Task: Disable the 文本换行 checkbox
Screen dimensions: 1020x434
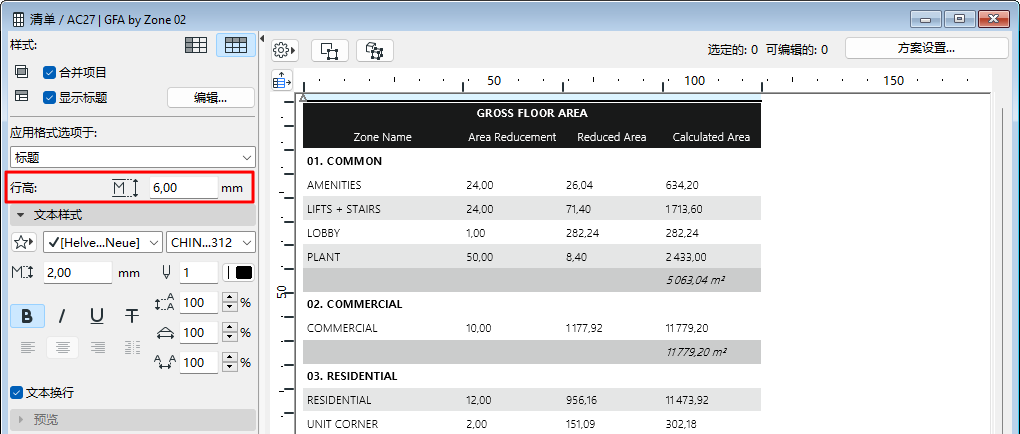Action: [16, 392]
